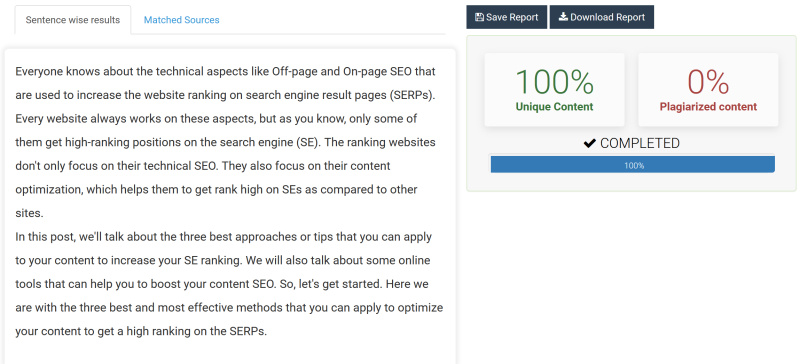Open the Sentence wise results tab
This screenshot has width=800, height=364.
pyautogui.click(x=73, y=20)
